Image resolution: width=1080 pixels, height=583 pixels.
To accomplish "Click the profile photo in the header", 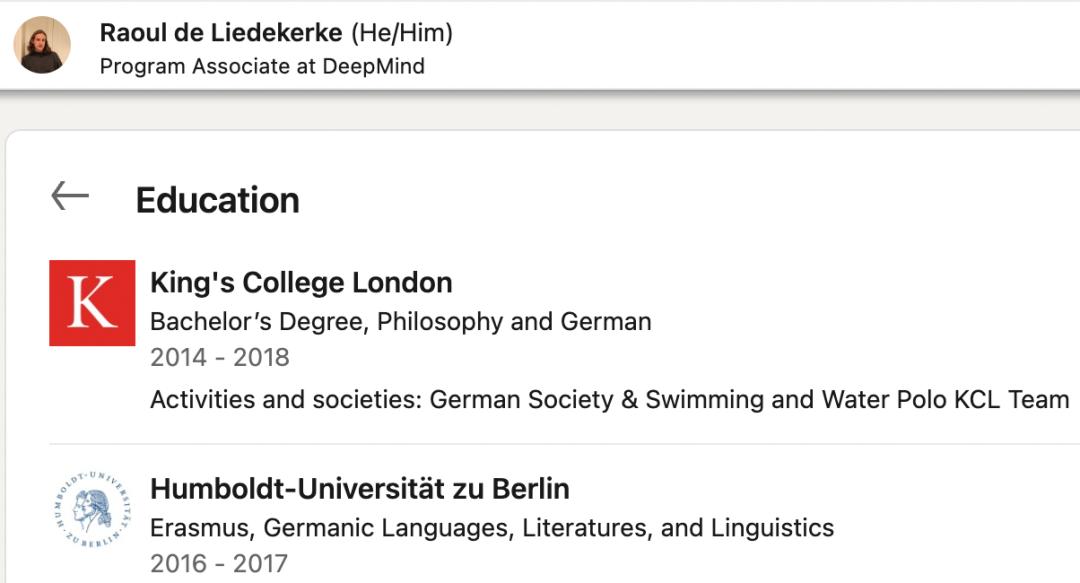I will point(42,45).
